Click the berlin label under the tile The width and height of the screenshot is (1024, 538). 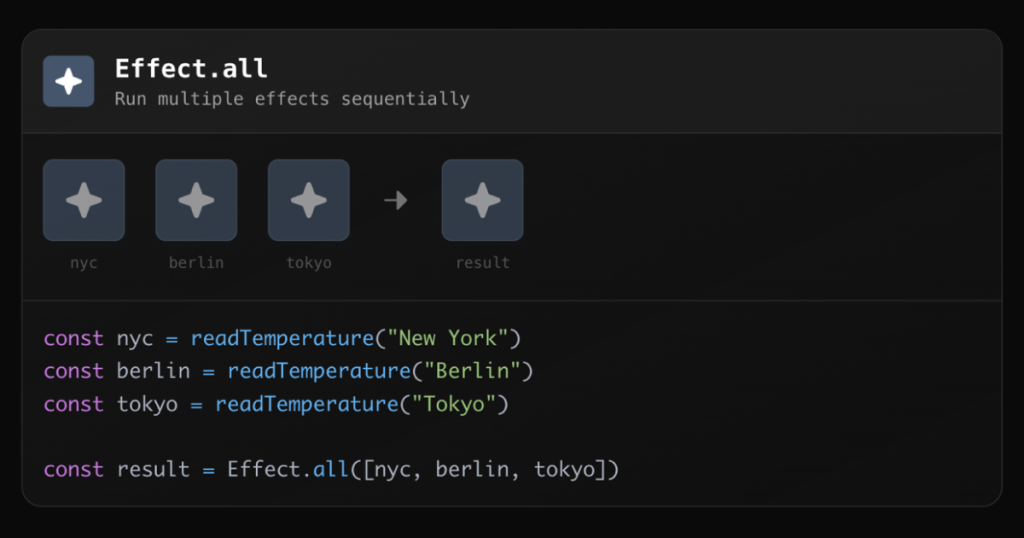196,263
